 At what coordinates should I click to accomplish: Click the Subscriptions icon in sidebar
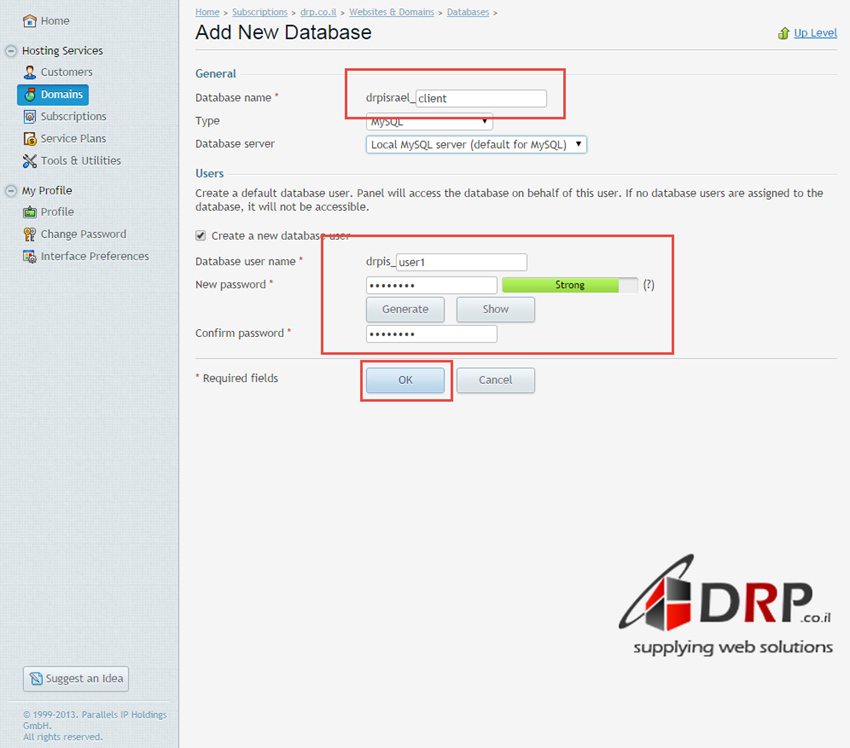30,117
